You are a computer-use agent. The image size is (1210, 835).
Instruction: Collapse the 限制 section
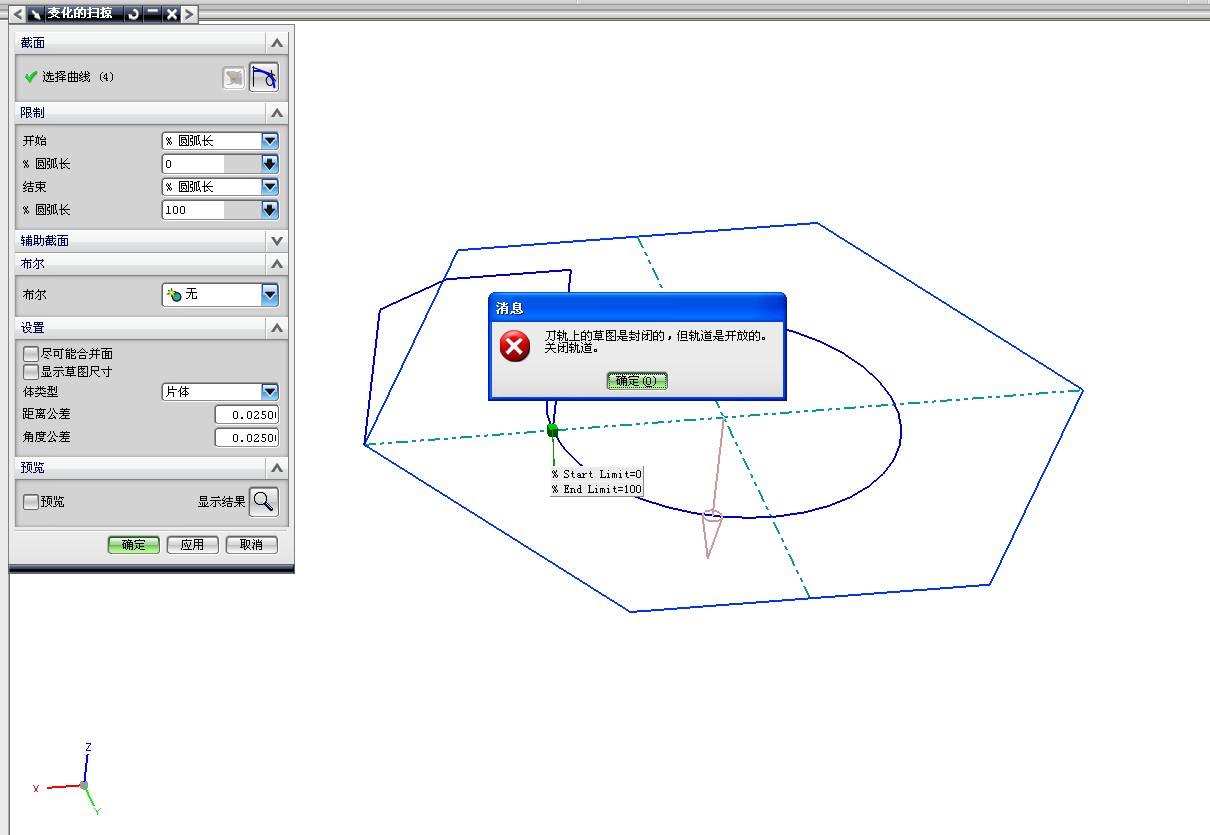click(277, 113)
